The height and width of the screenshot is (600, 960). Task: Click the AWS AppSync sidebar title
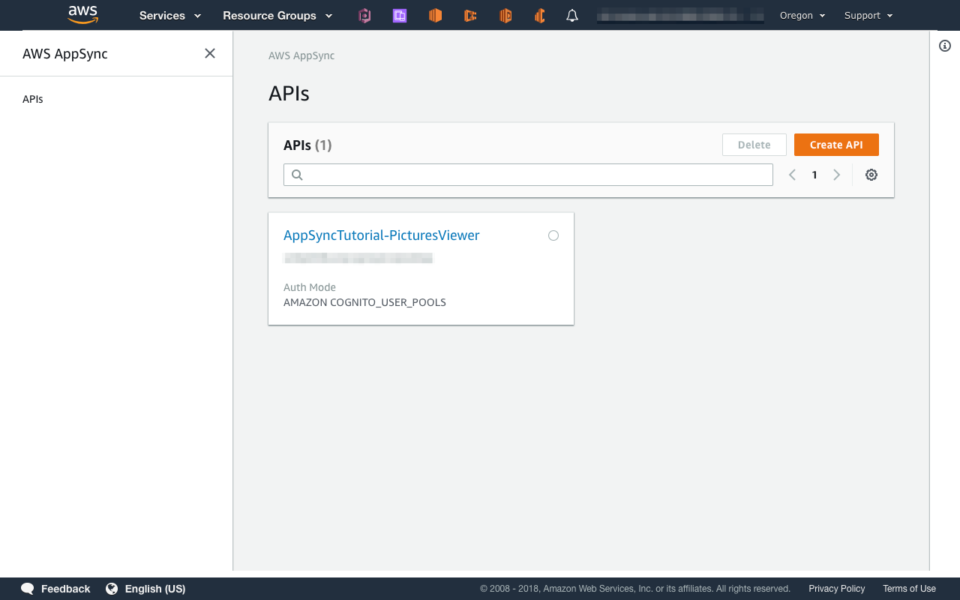pos(65,54)
